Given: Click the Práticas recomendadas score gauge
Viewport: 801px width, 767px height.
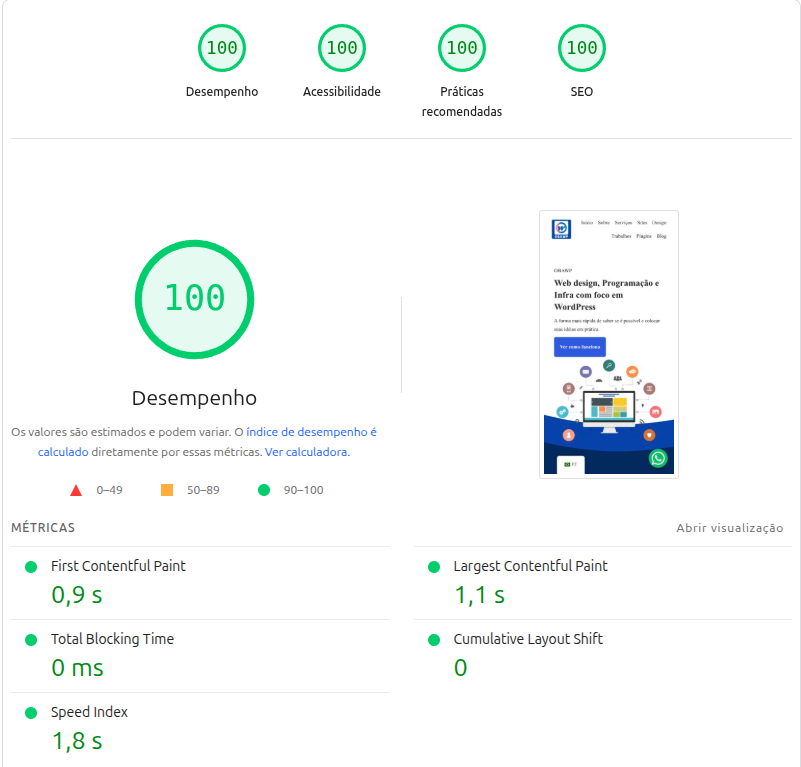Looking at the screenshot, I should click(x=462, y=48).
